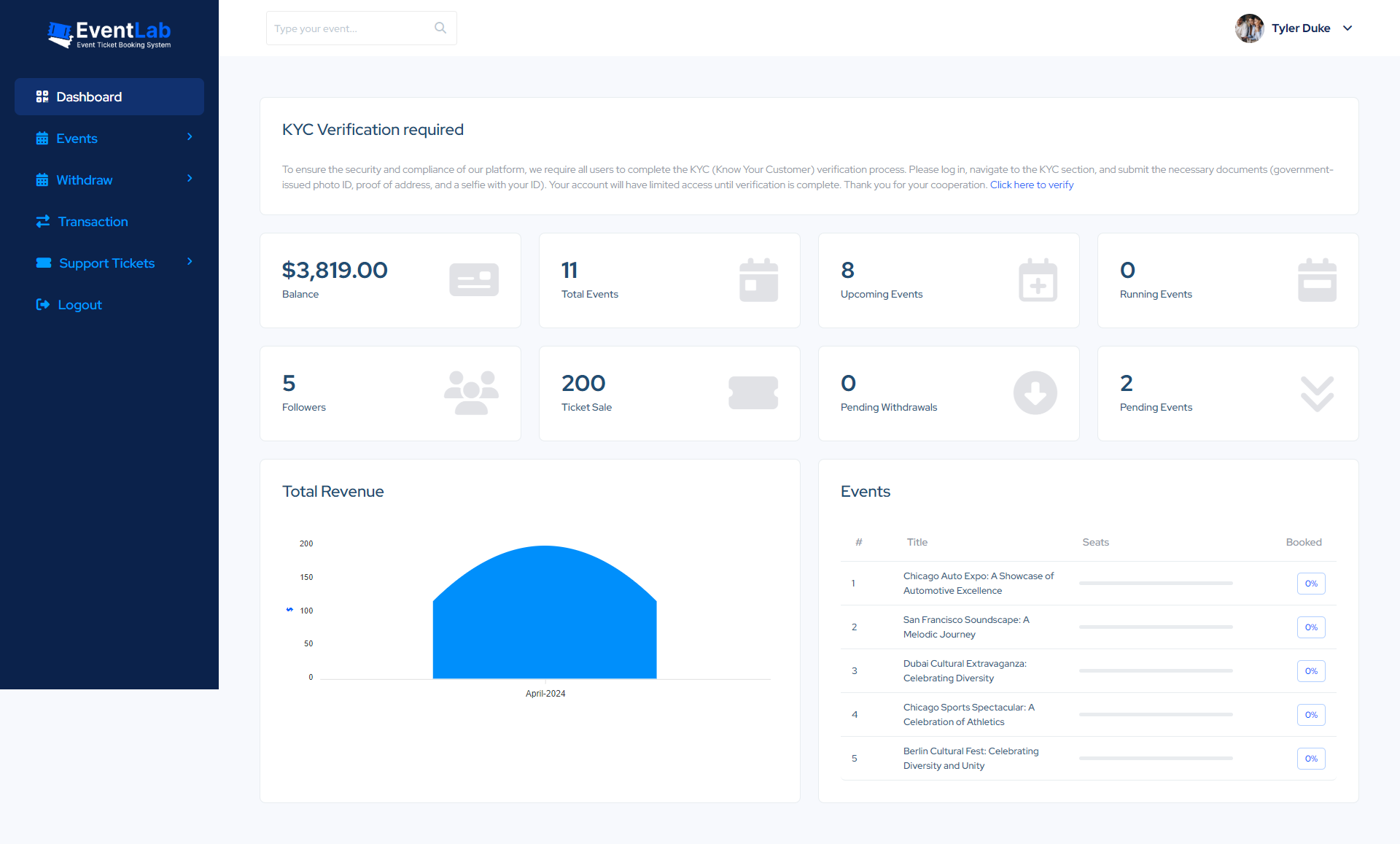Expand the Withdraw sidebar submenu
1400x844 pixels.
pos(189,179)
